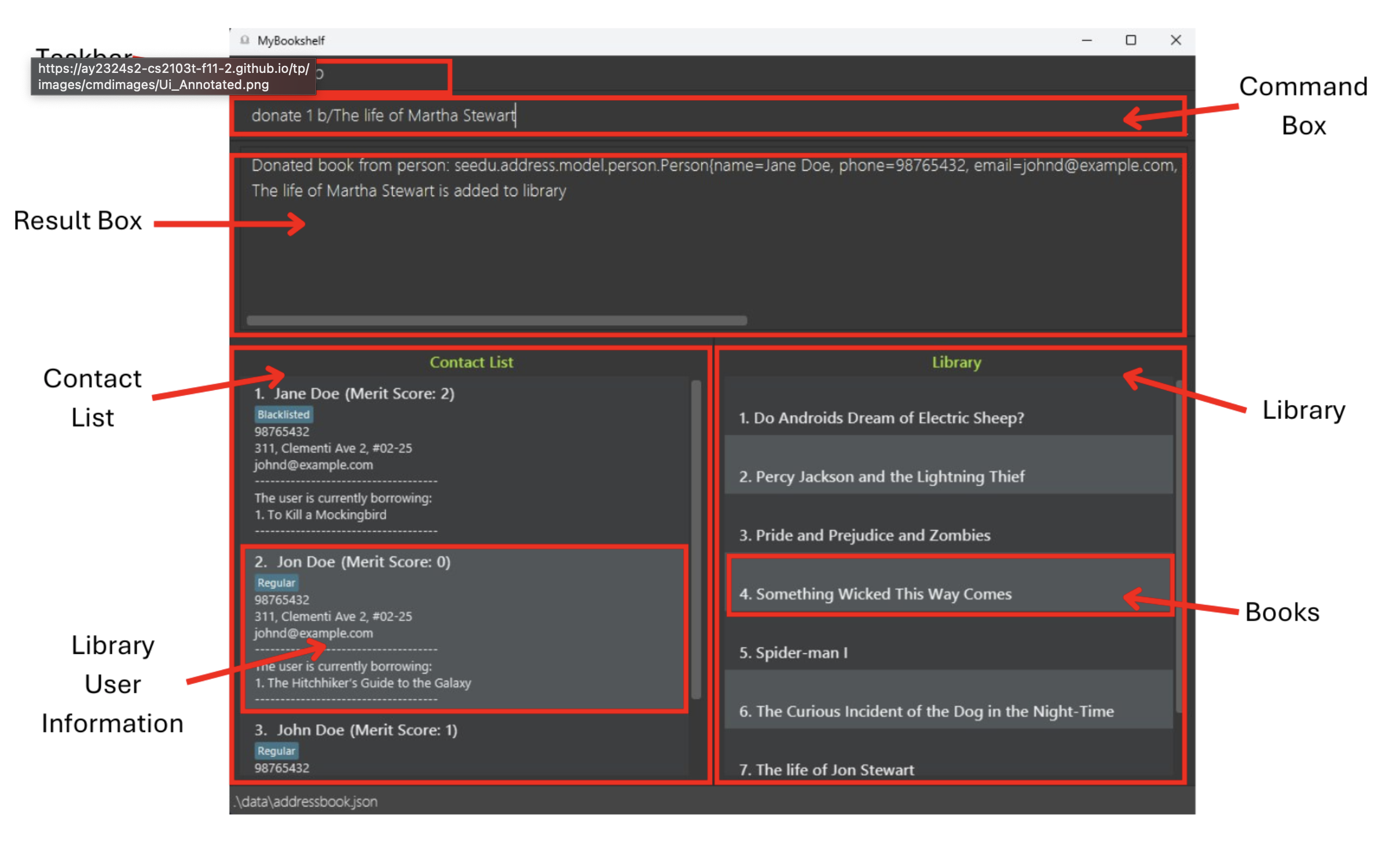The height and width of the screenshot is (868, 1400).
Task: Click the Regular tag on John Doe
Action: pos(276,751)
